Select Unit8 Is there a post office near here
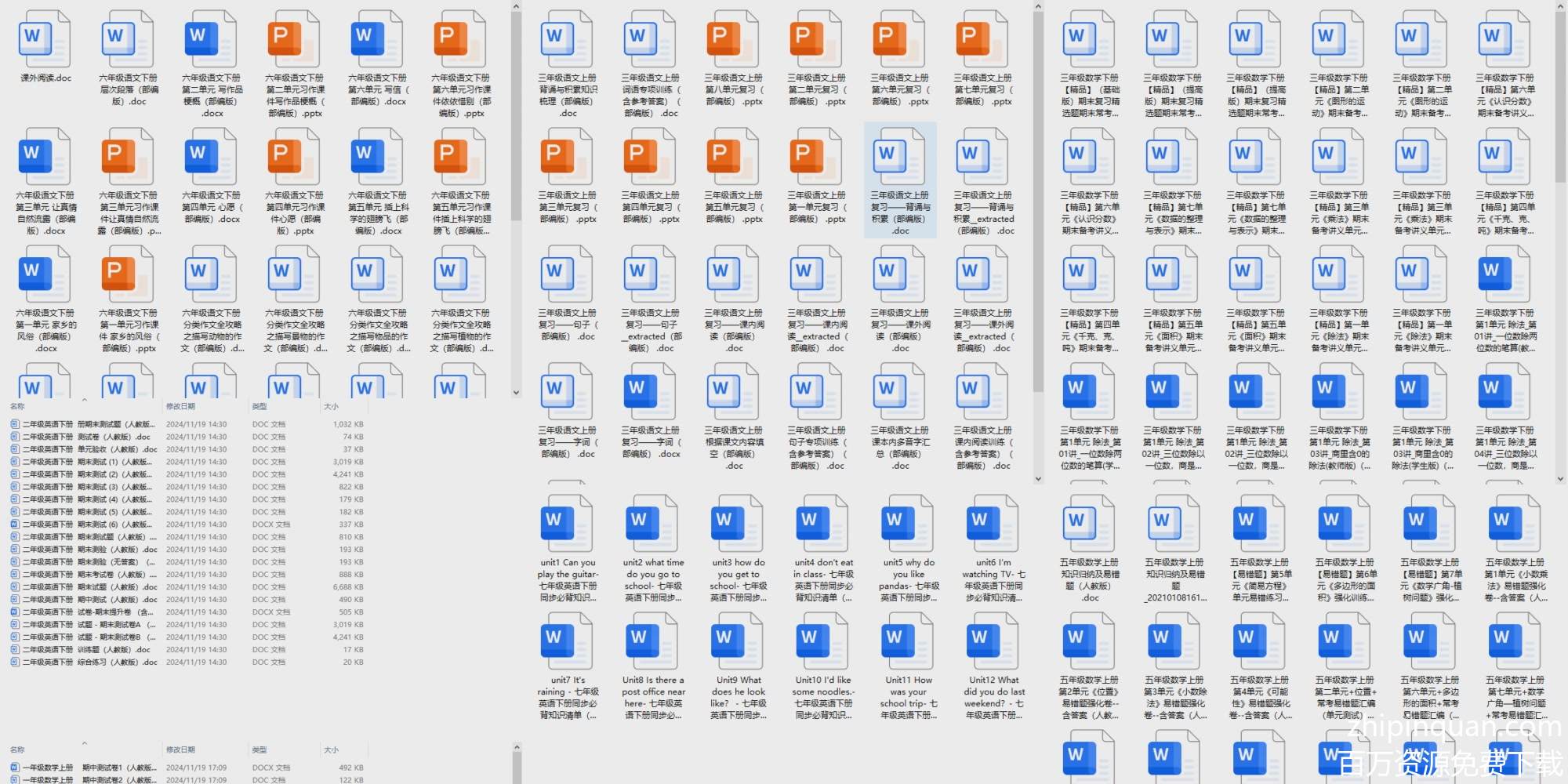This screenshot has width=1568, height=784. tap(653, 641)
